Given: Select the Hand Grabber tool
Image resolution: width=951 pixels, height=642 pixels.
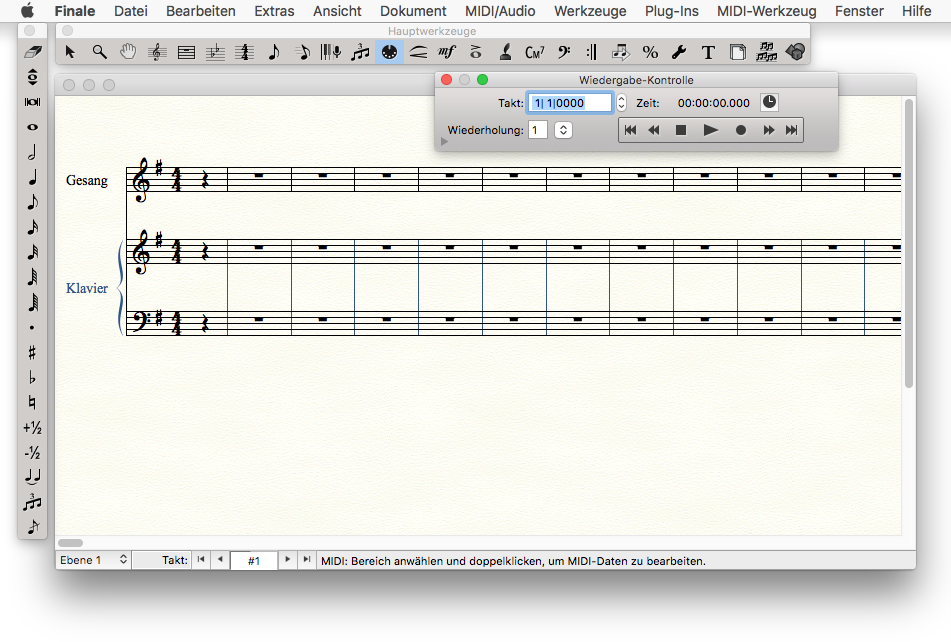Looking at the screenshot, I should coord(128,53).
